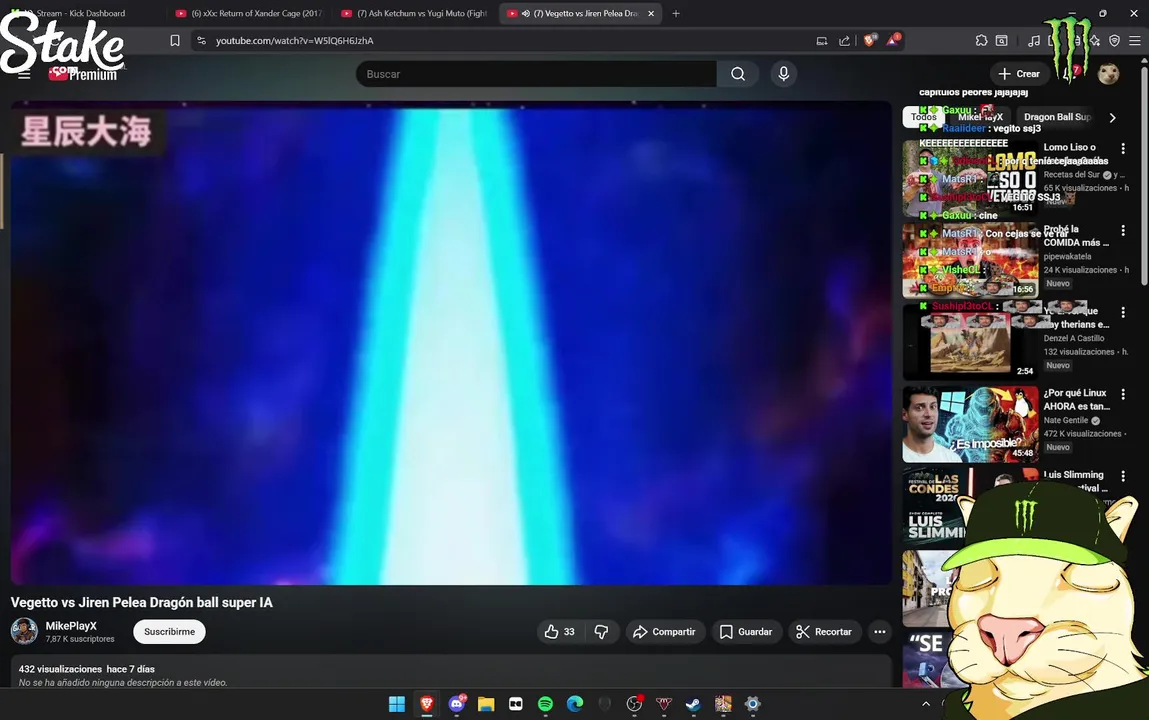Open the browser main menu icon
Image resolution: width=1149 pixels, height=720 pixels.
coord(1134,41)
